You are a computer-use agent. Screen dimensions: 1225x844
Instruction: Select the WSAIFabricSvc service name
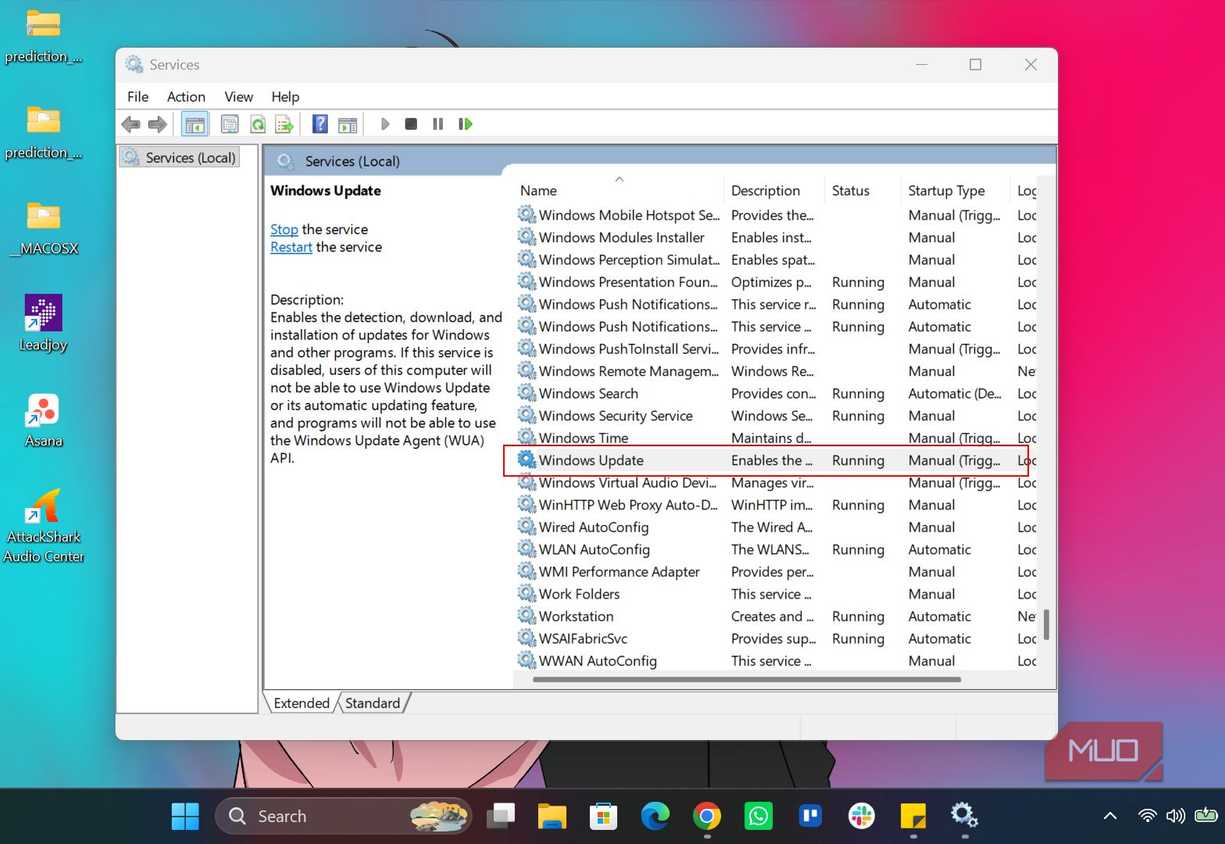click(x=583, y=638)
